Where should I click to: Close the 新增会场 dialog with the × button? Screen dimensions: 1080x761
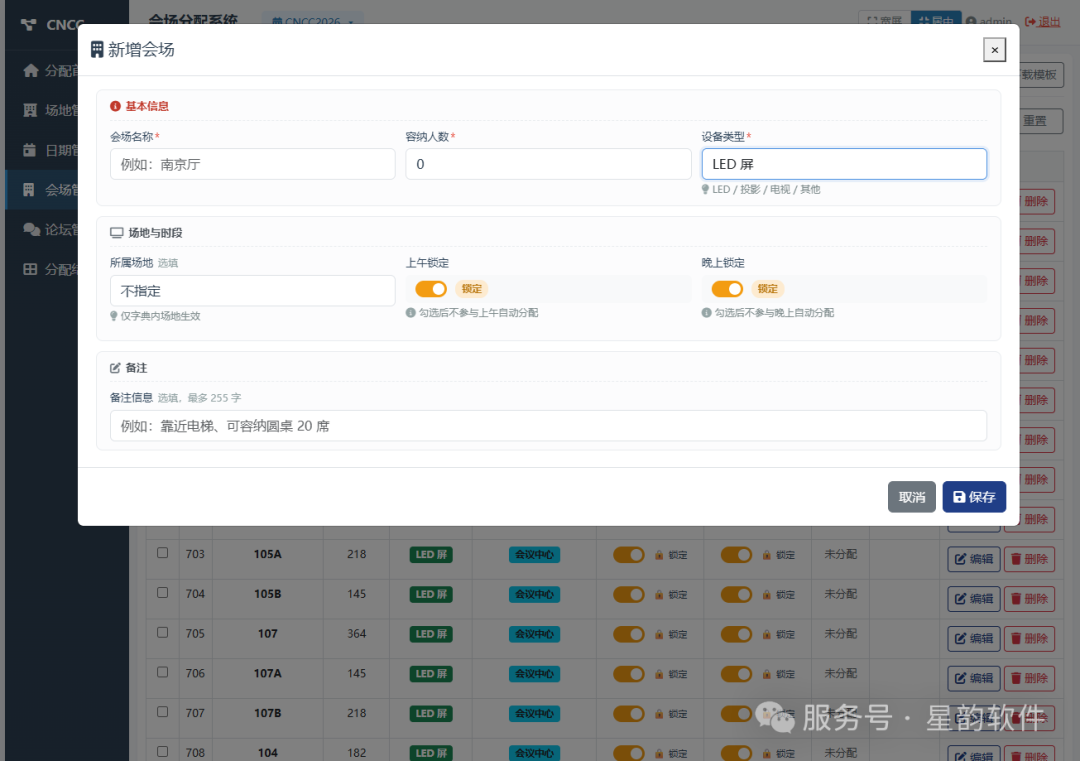[x=995, y=50]
